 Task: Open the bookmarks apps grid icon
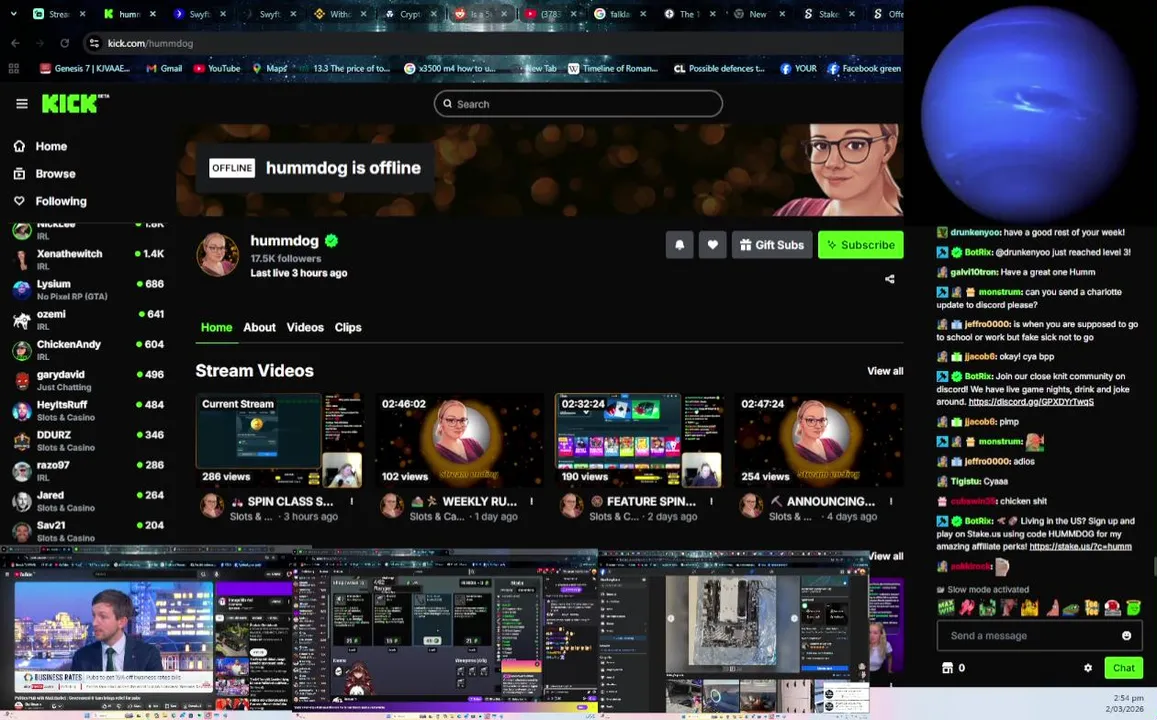click(13, 69)
